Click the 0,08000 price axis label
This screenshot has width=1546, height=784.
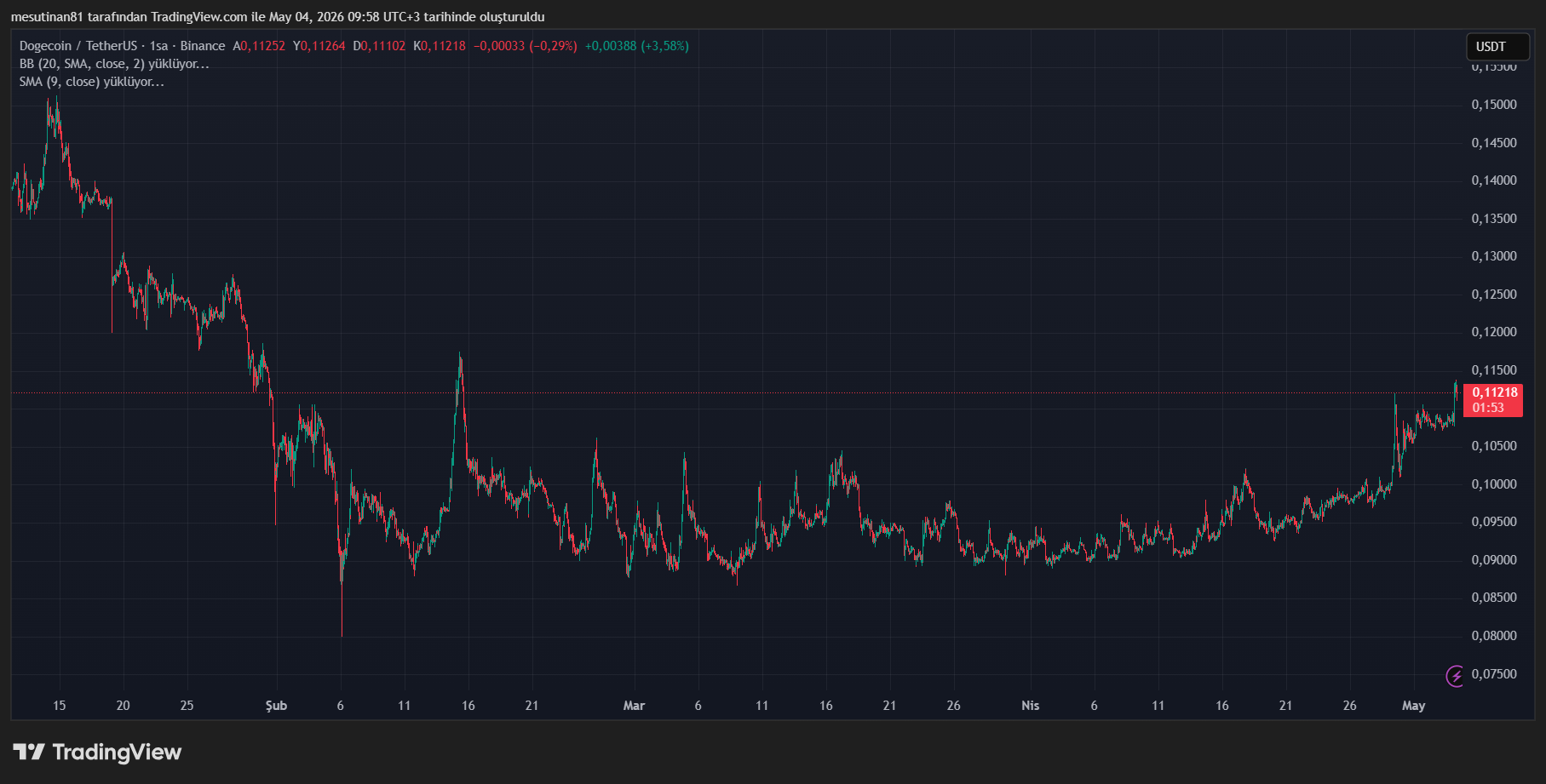[1494, 636]
